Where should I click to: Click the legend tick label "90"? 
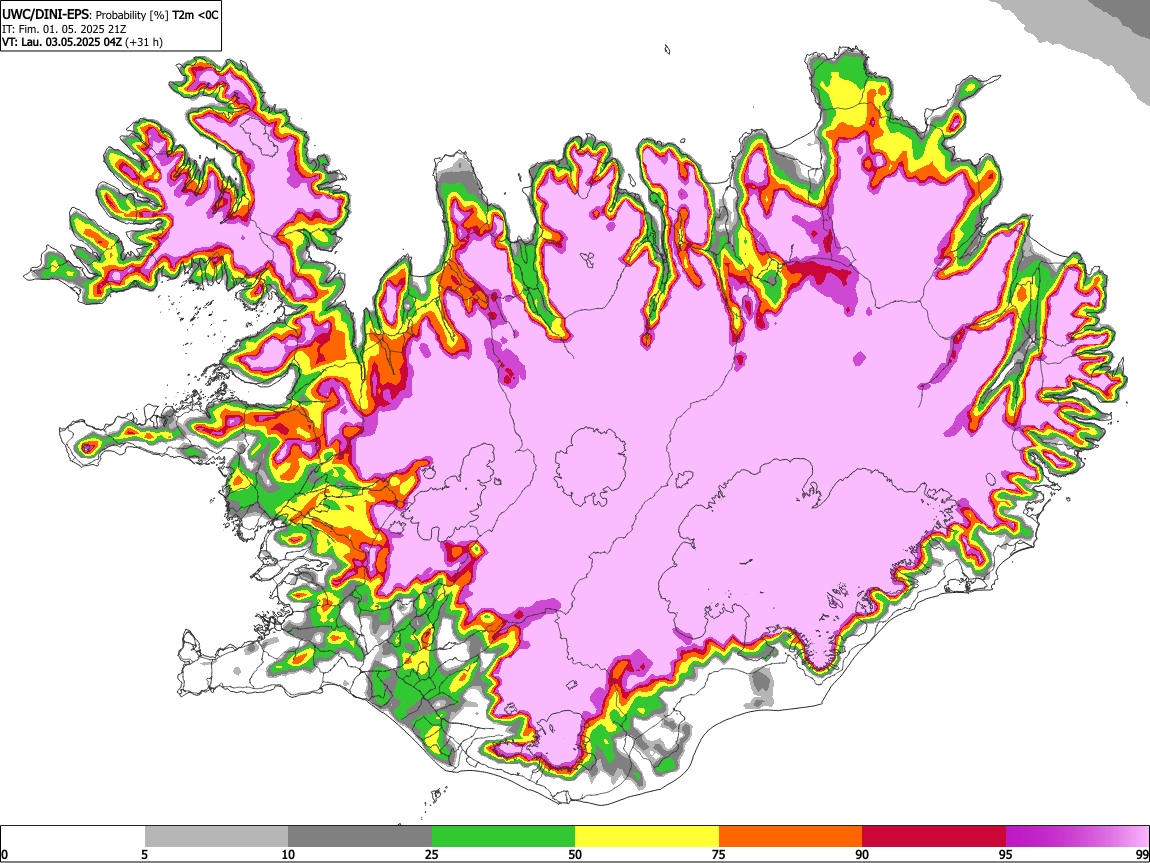coord(862,854)
